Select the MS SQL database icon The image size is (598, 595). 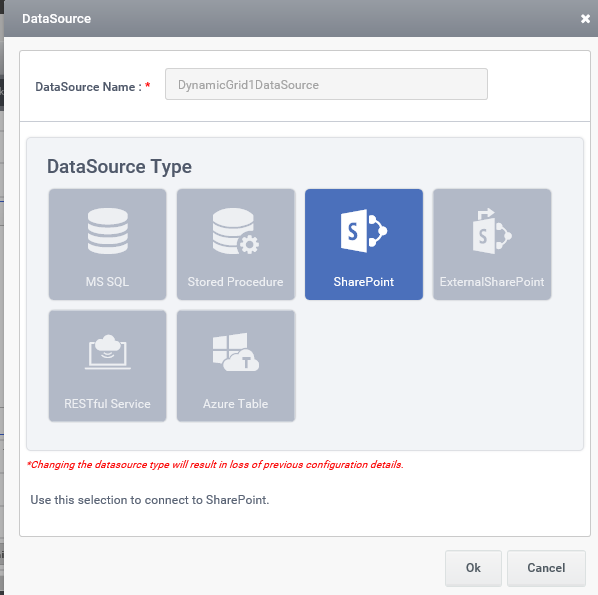[108, 231]
